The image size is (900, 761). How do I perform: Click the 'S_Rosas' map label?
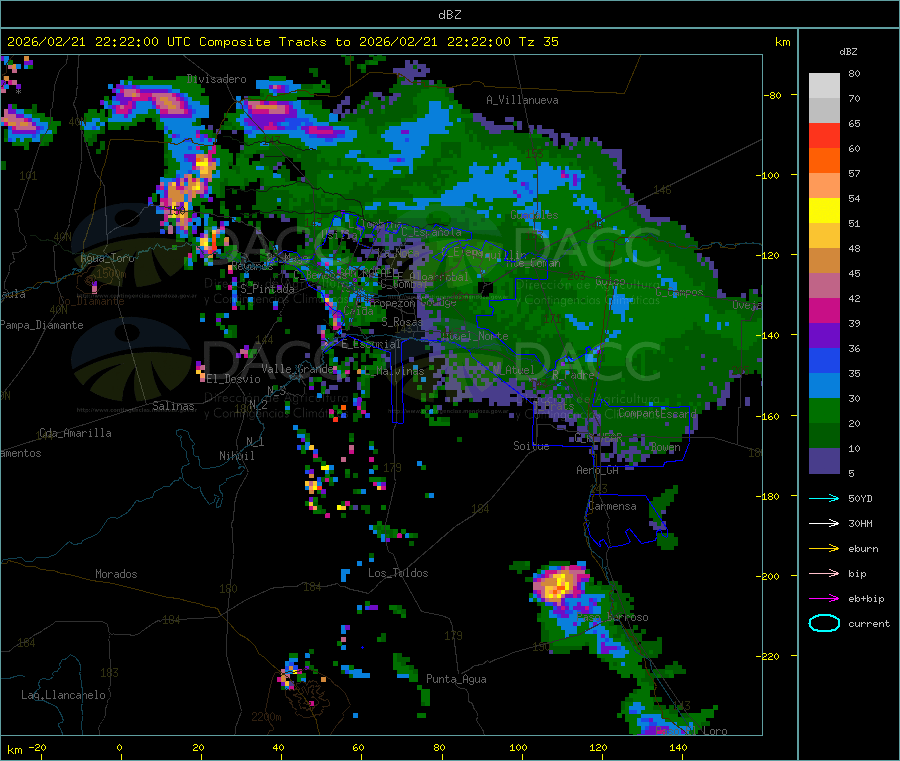click(x=402, y=322)
